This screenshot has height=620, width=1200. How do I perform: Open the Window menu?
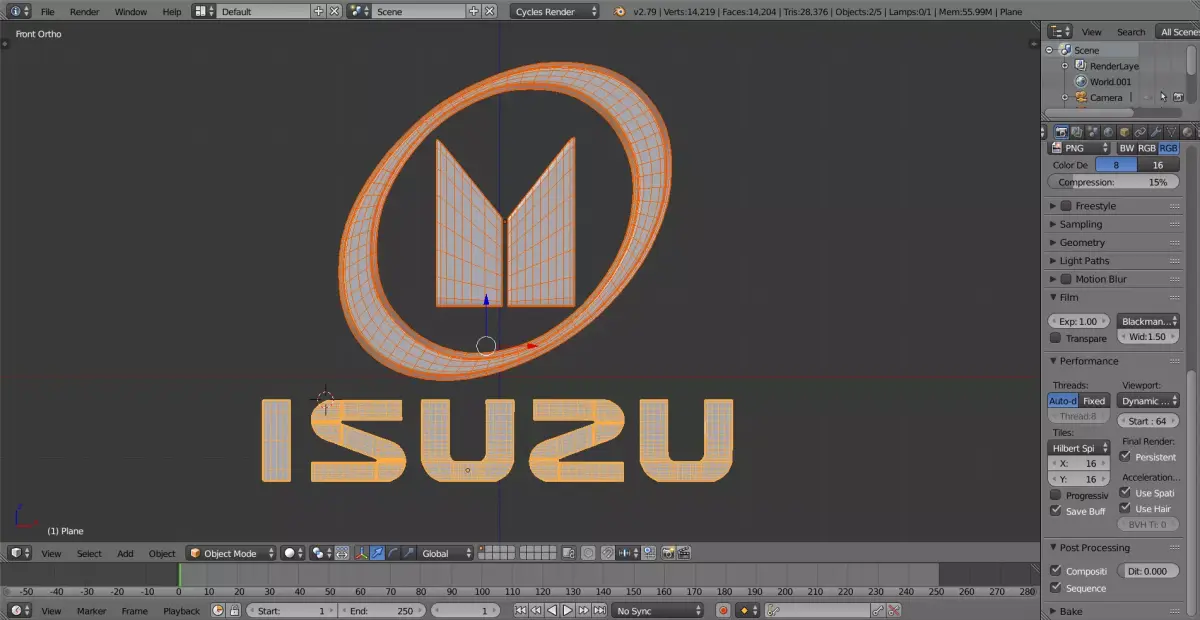(x=130, y=11)
